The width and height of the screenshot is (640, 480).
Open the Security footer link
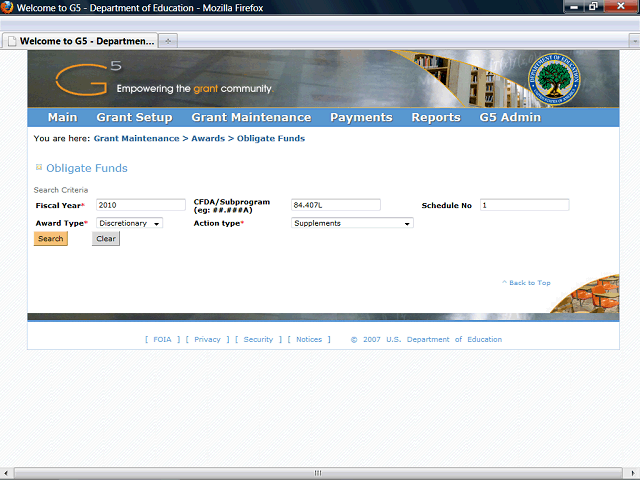(258, 339)
